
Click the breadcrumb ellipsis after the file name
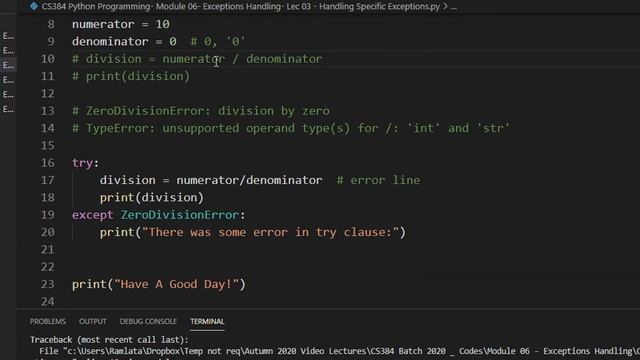coord(453,7)
